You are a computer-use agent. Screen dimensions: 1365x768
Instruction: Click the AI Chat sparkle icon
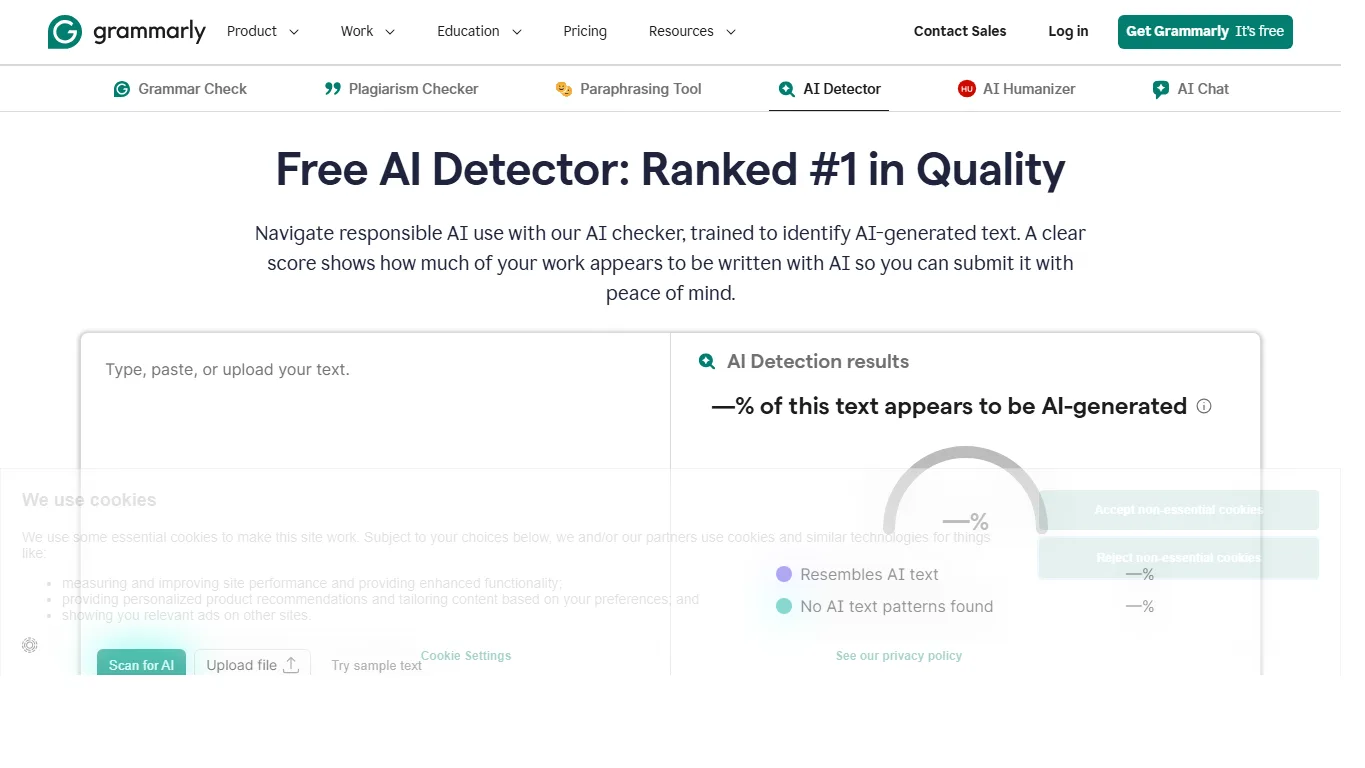coord(1161,89)
